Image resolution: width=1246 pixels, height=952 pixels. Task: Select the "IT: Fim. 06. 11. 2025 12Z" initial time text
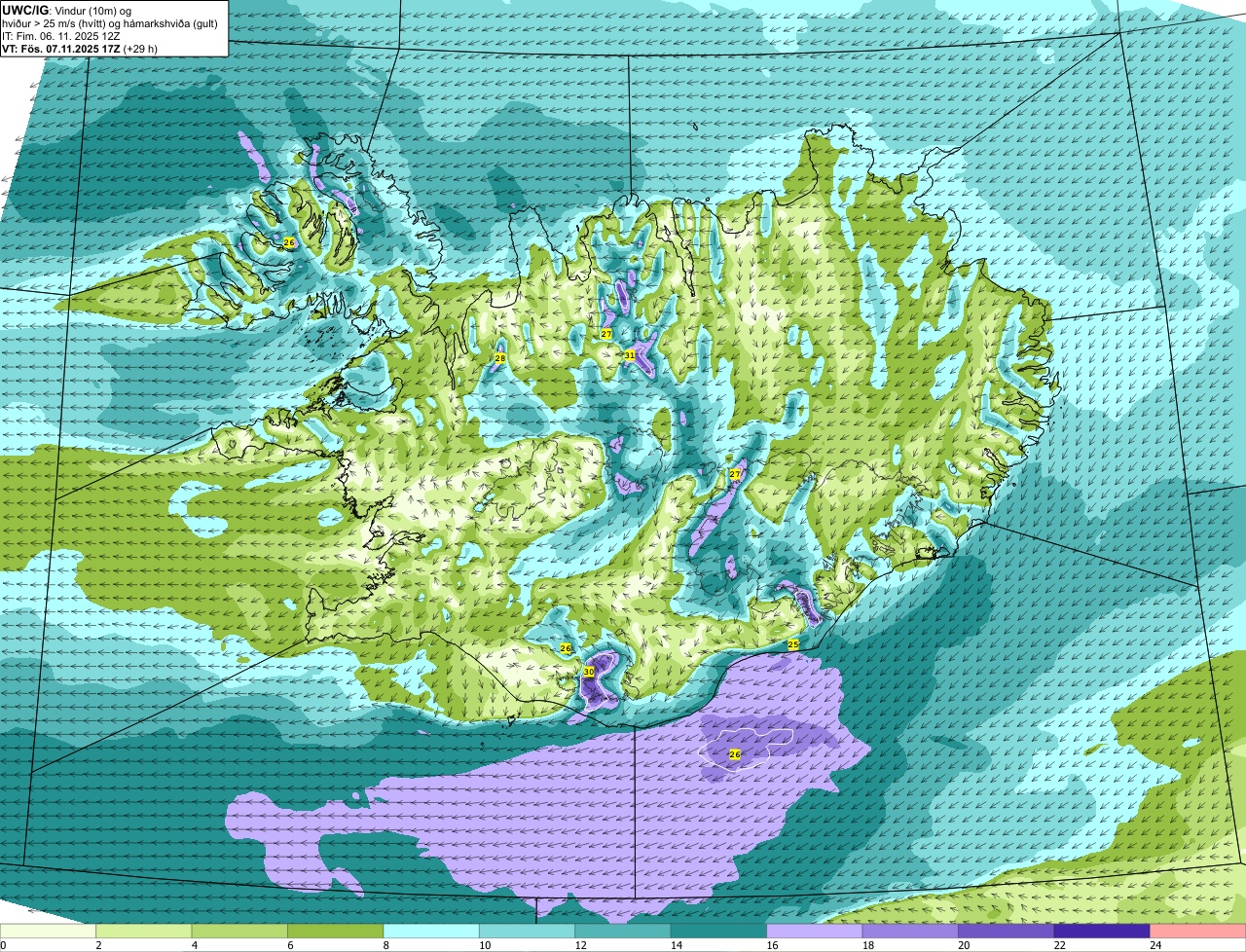point(60,35)
